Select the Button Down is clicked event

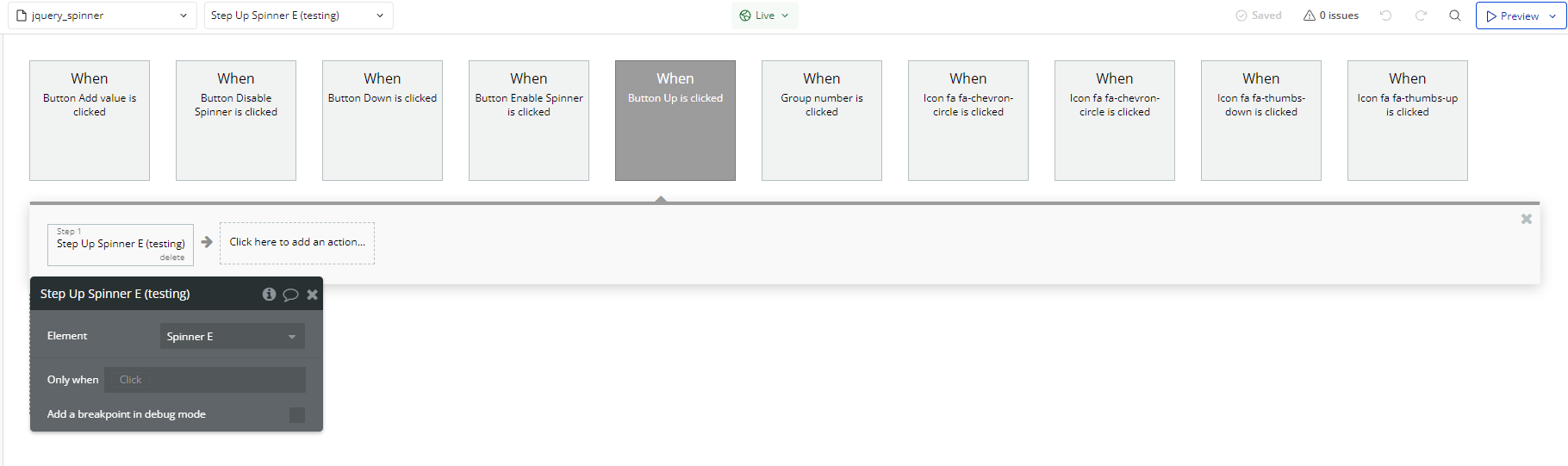click(383, 121)
